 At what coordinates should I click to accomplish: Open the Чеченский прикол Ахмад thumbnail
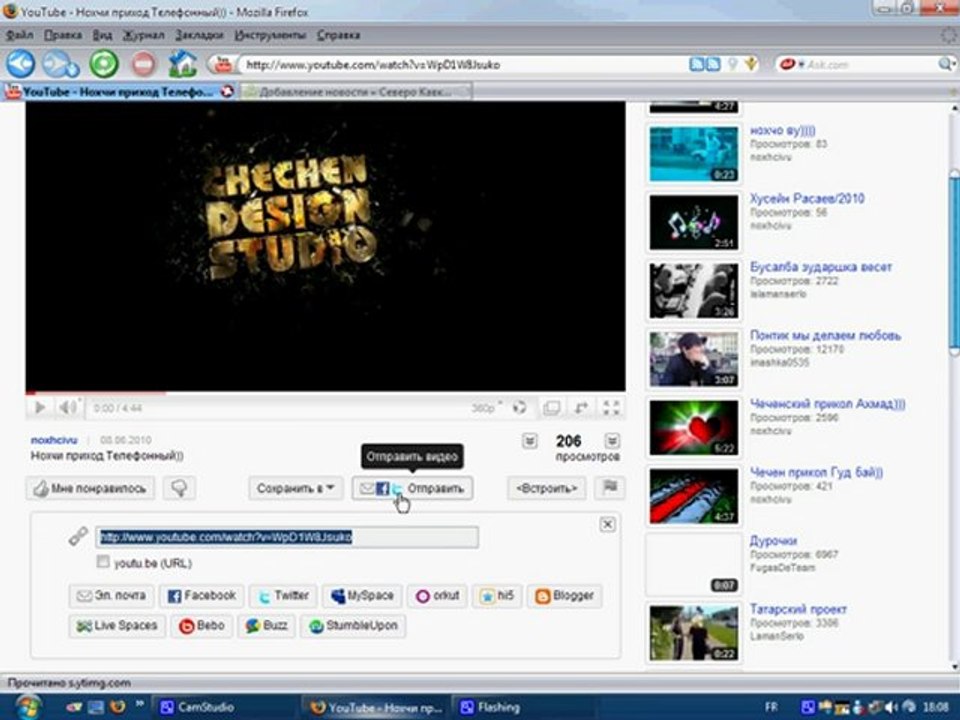click(694, 427)
